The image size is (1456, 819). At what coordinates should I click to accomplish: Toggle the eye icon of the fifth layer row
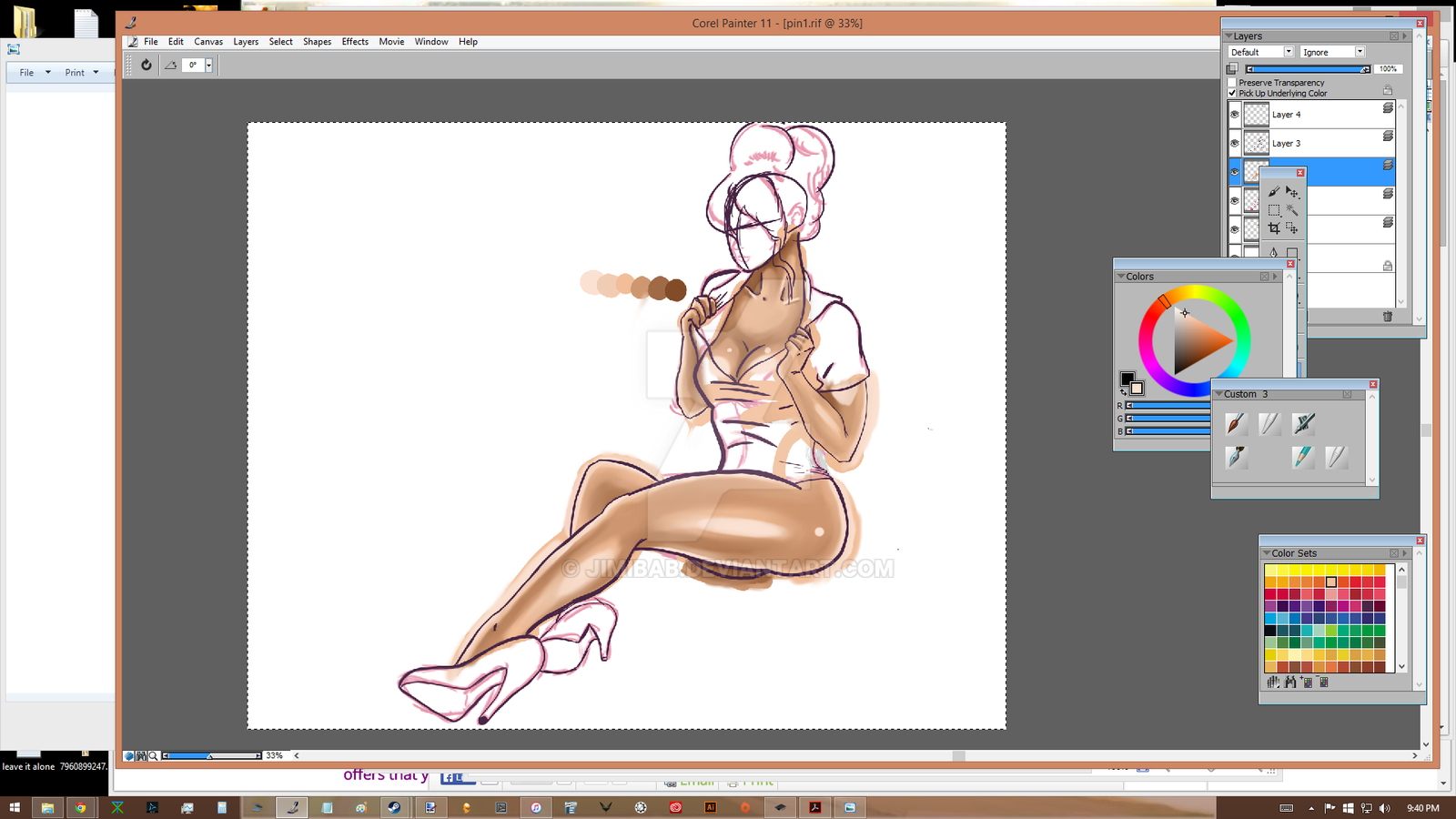[1235, 229]
